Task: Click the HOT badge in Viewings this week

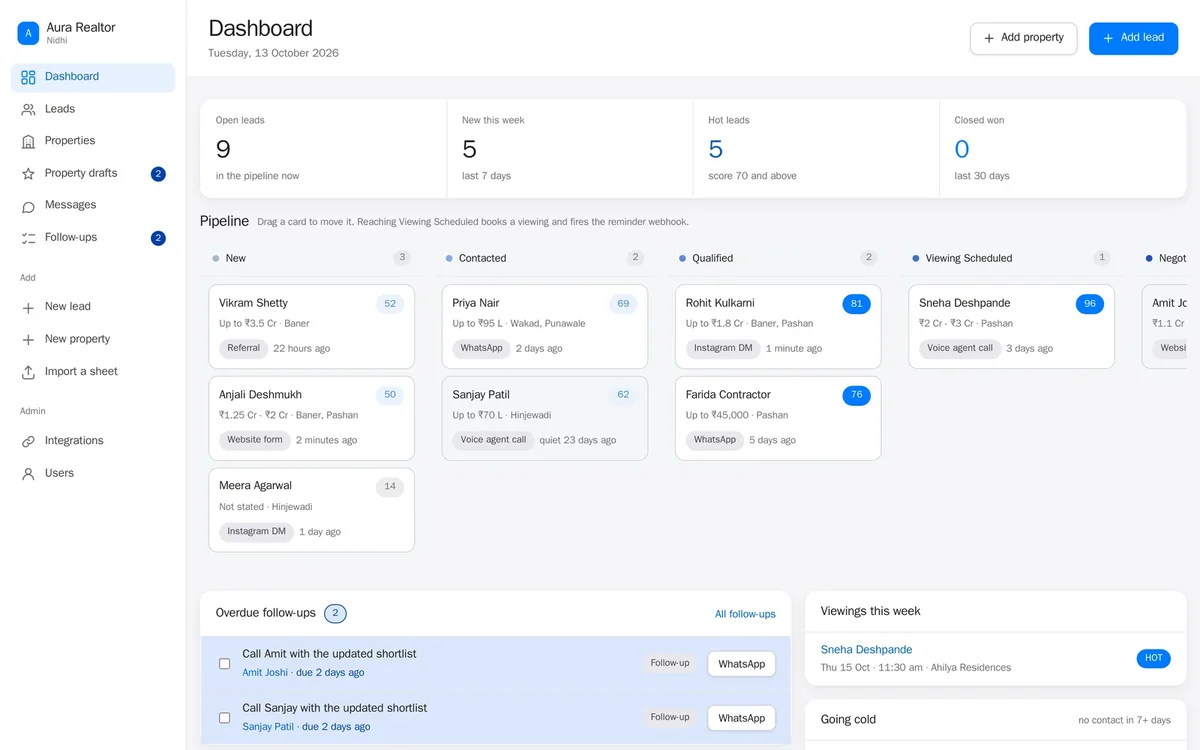Action: (1153, 658)
